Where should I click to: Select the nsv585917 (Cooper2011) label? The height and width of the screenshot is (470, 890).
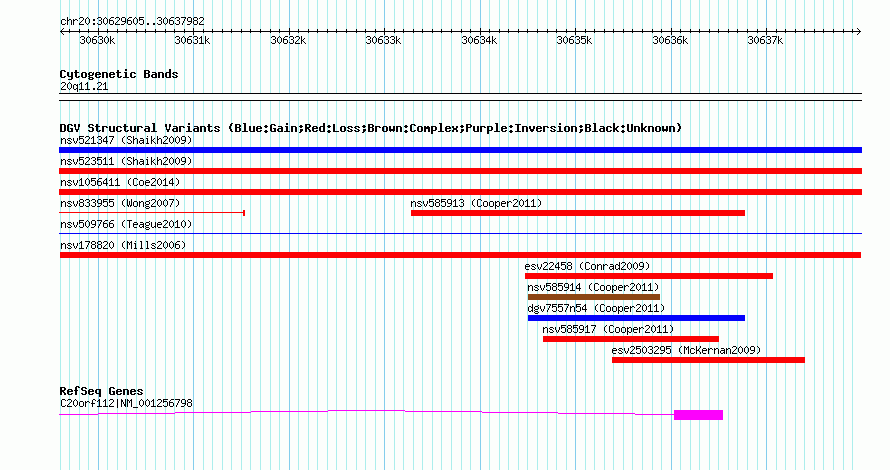608,329
